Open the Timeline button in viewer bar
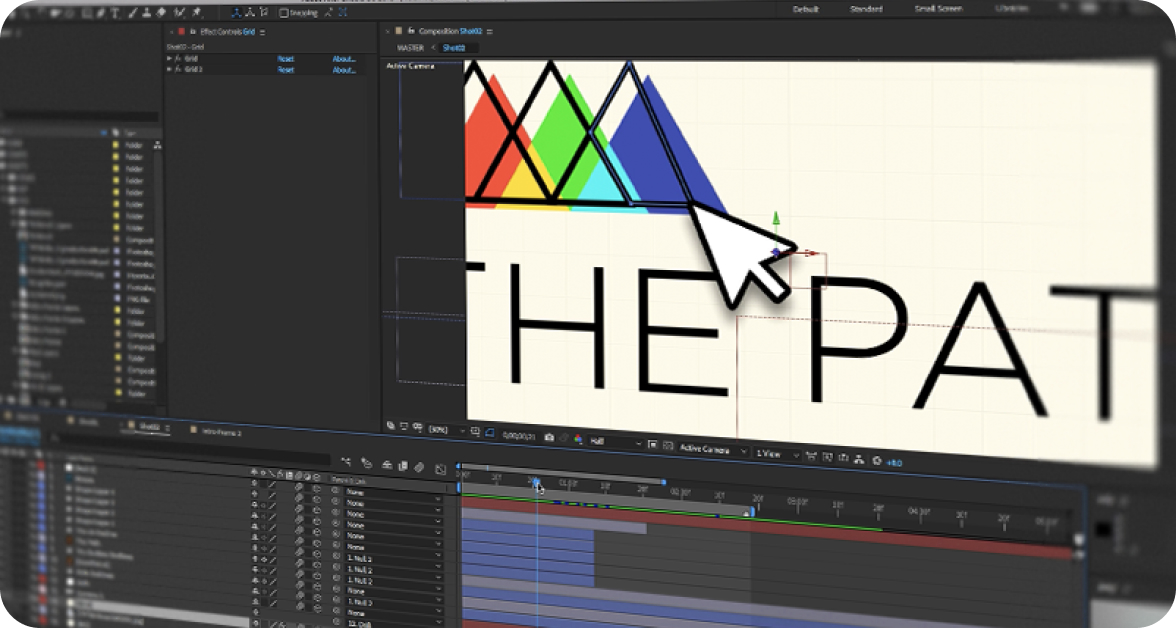Viewport: 1176px width, 628px height. tap(843, 457)
